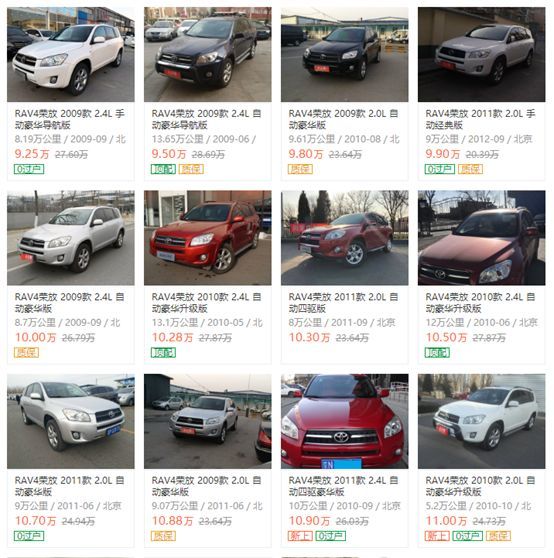The height and width of the screenshot is (558, 554).
Task: Click the orange 质保 tag under the 9.80万 listing
Action: coord(300,169)
